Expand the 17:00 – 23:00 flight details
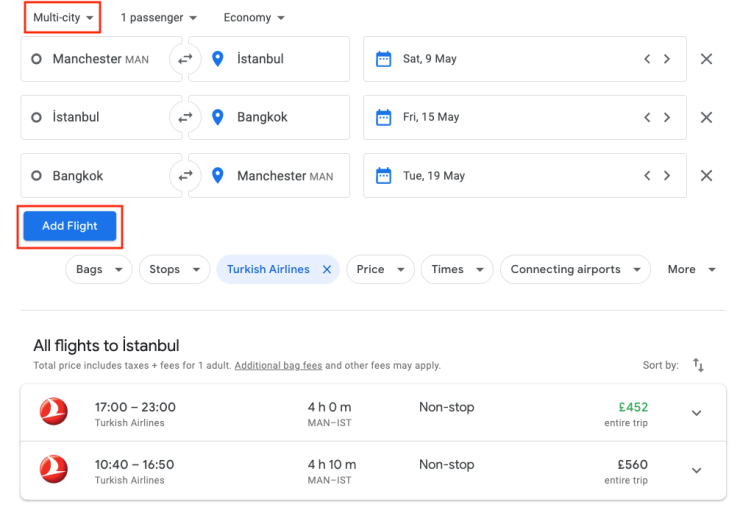This screenshot has width=740, height=513. pyautogui.click(x=697, y=413)
